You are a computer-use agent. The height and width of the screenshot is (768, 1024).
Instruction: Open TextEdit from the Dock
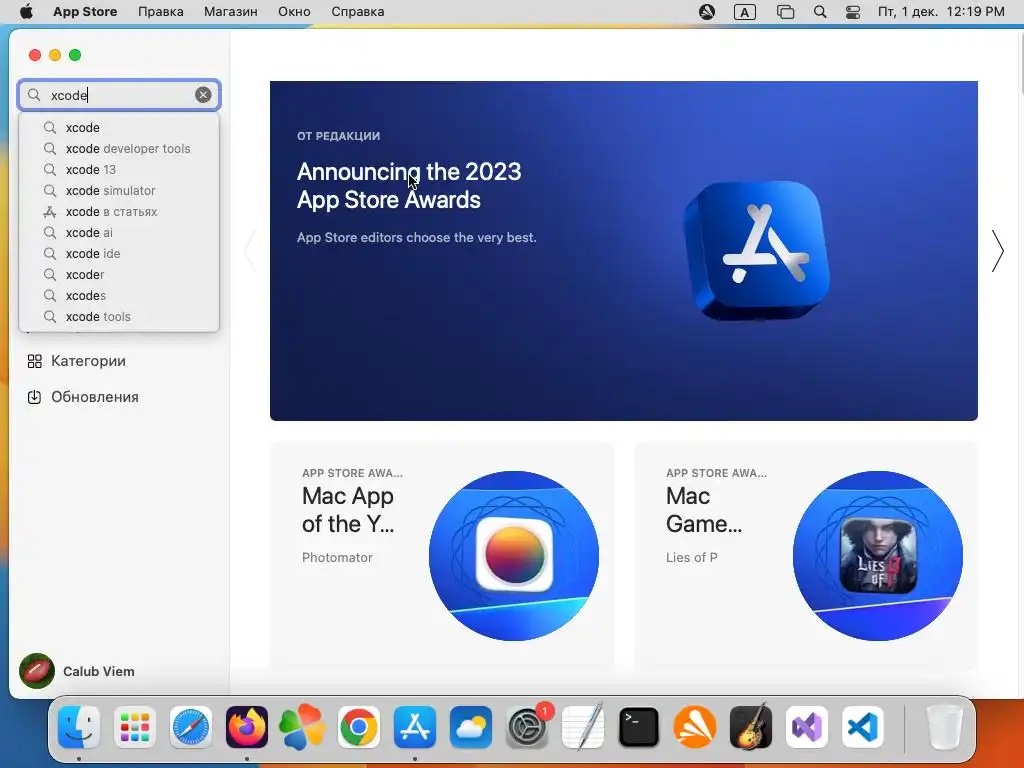coord(583,727)
